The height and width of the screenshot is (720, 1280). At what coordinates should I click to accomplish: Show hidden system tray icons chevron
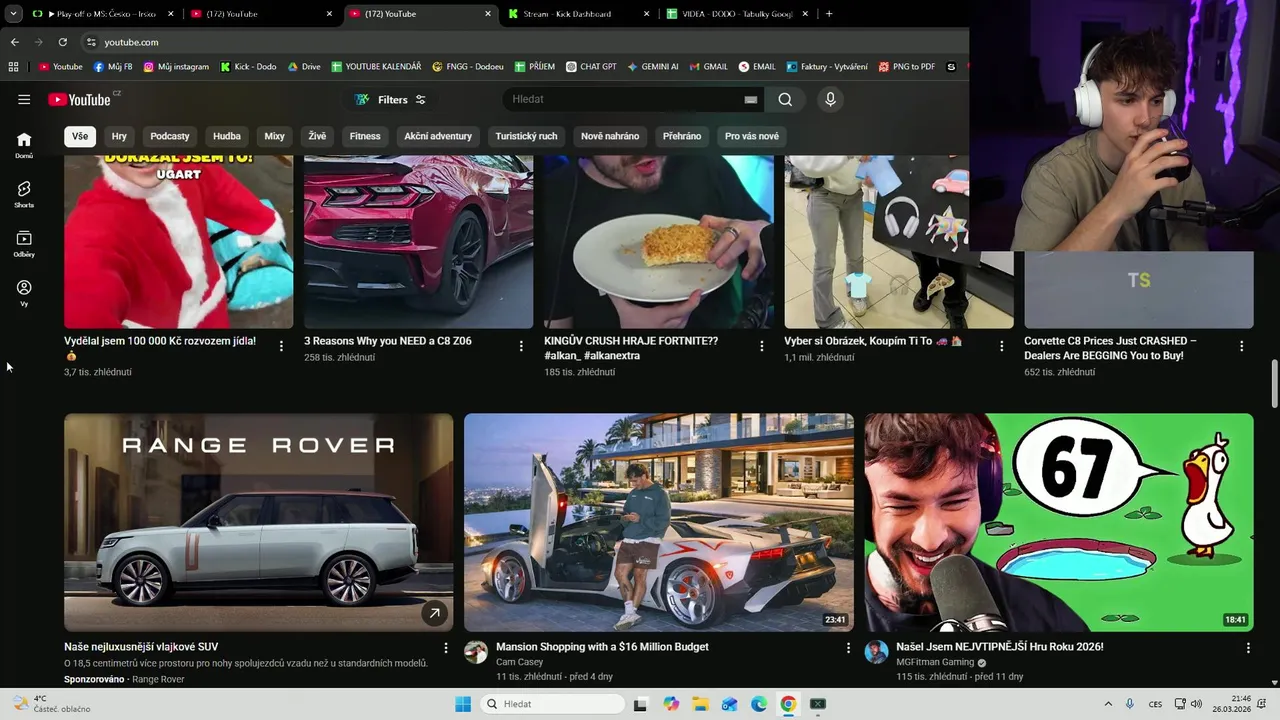point(1108,704)
